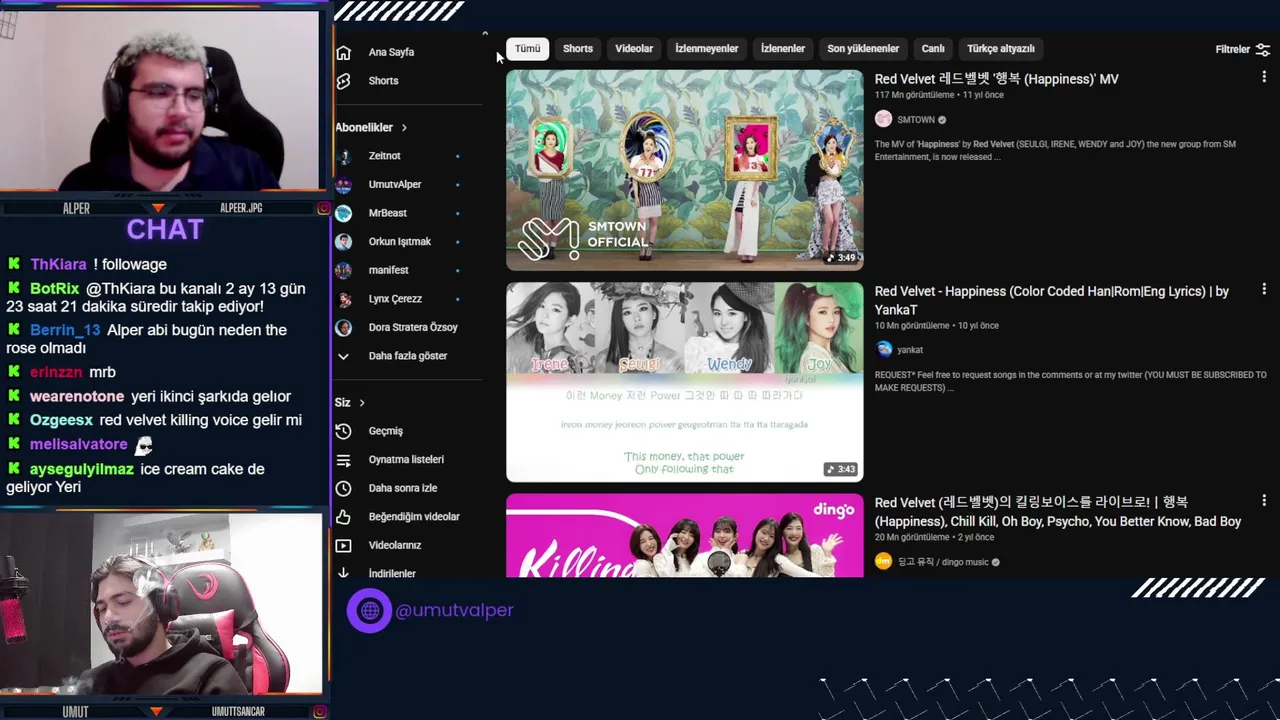Screen dimensions: 1280x720
Task: Play the Color Coded Lyrics thumbnail
Action: 685,382
